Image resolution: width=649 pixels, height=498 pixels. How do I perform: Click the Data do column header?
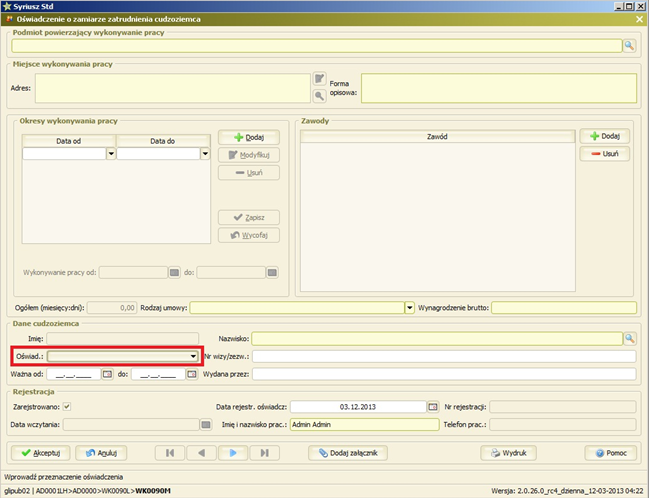pyautogui.click(x=163, y=141)
